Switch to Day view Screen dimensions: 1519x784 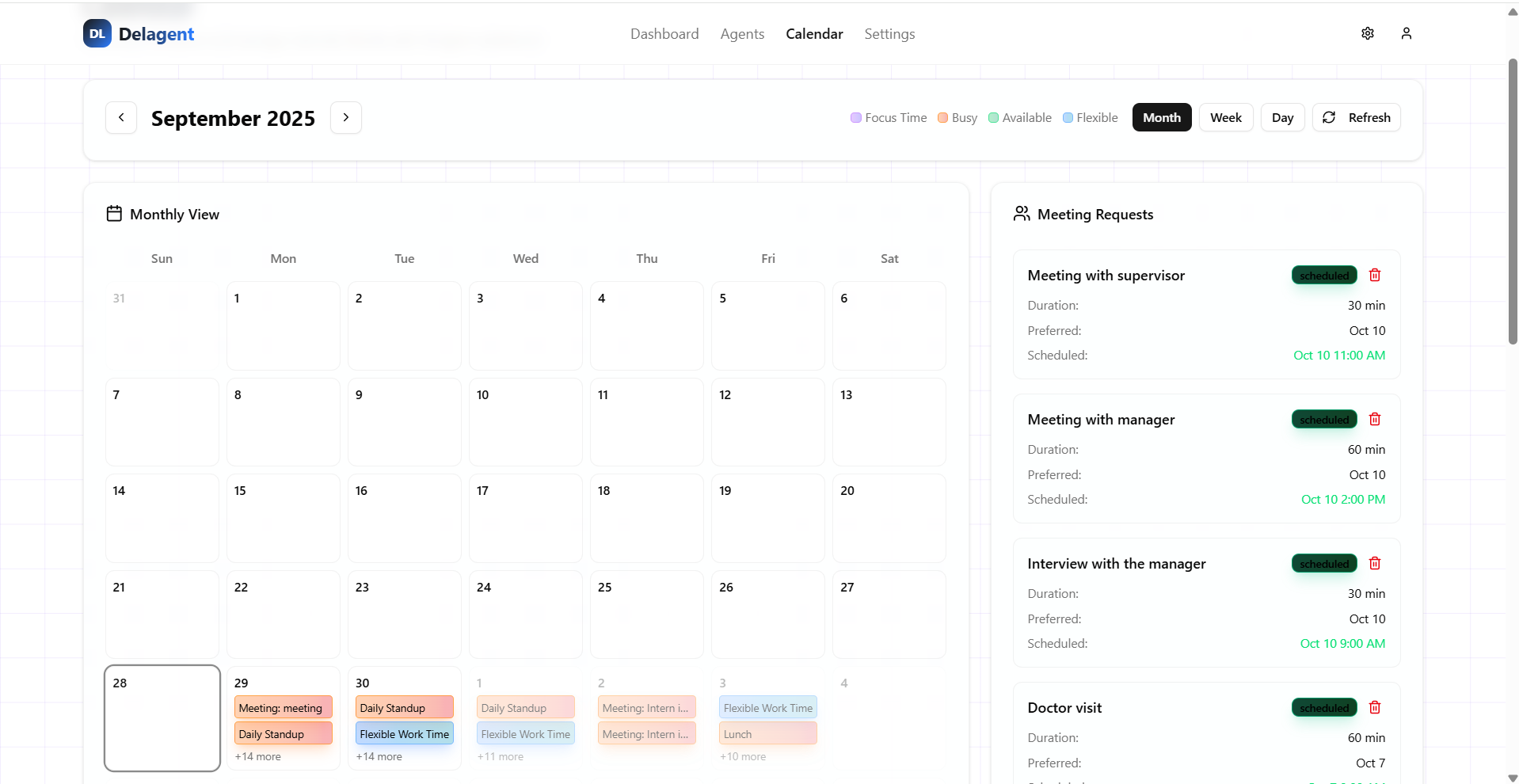tap(1282, 117)
